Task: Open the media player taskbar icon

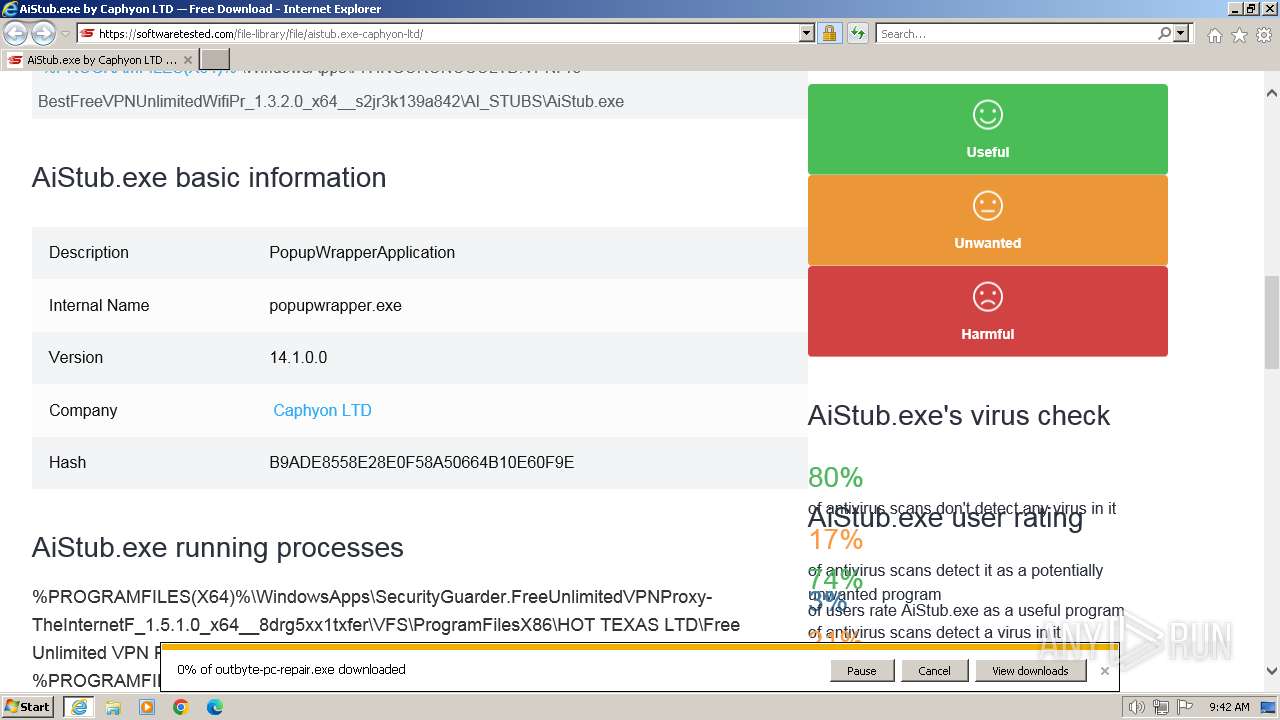Action: tap(147, 707)
